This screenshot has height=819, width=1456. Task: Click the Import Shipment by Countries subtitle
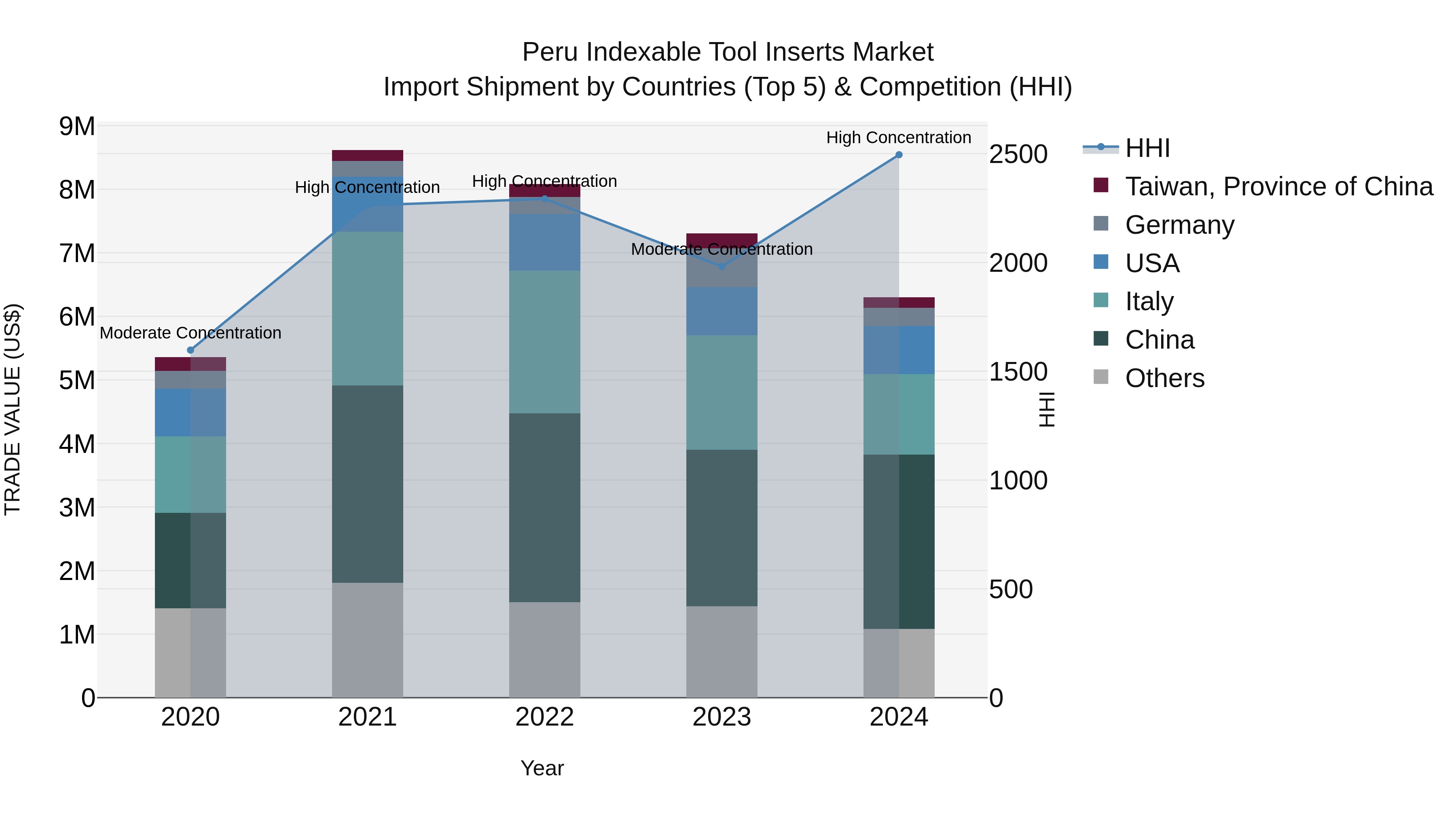coord(728,87)
